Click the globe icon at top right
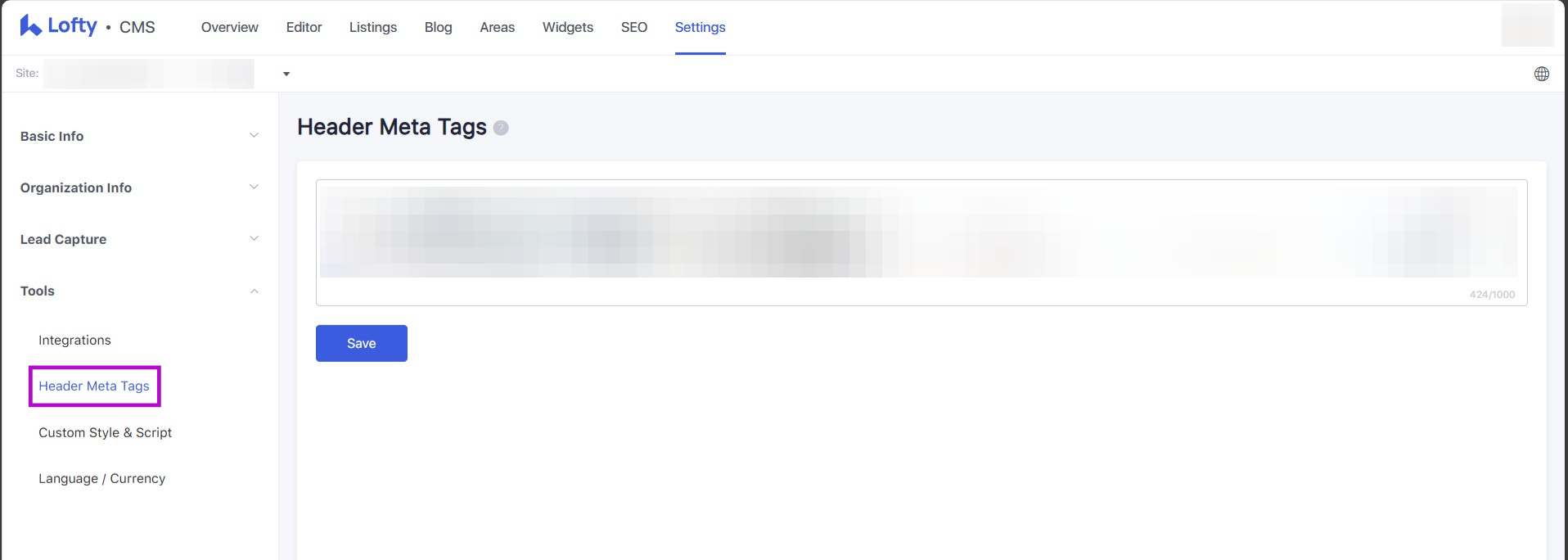Viewport: 1568px width, 560px height. pyautogui.click(x=1541, y=74)
